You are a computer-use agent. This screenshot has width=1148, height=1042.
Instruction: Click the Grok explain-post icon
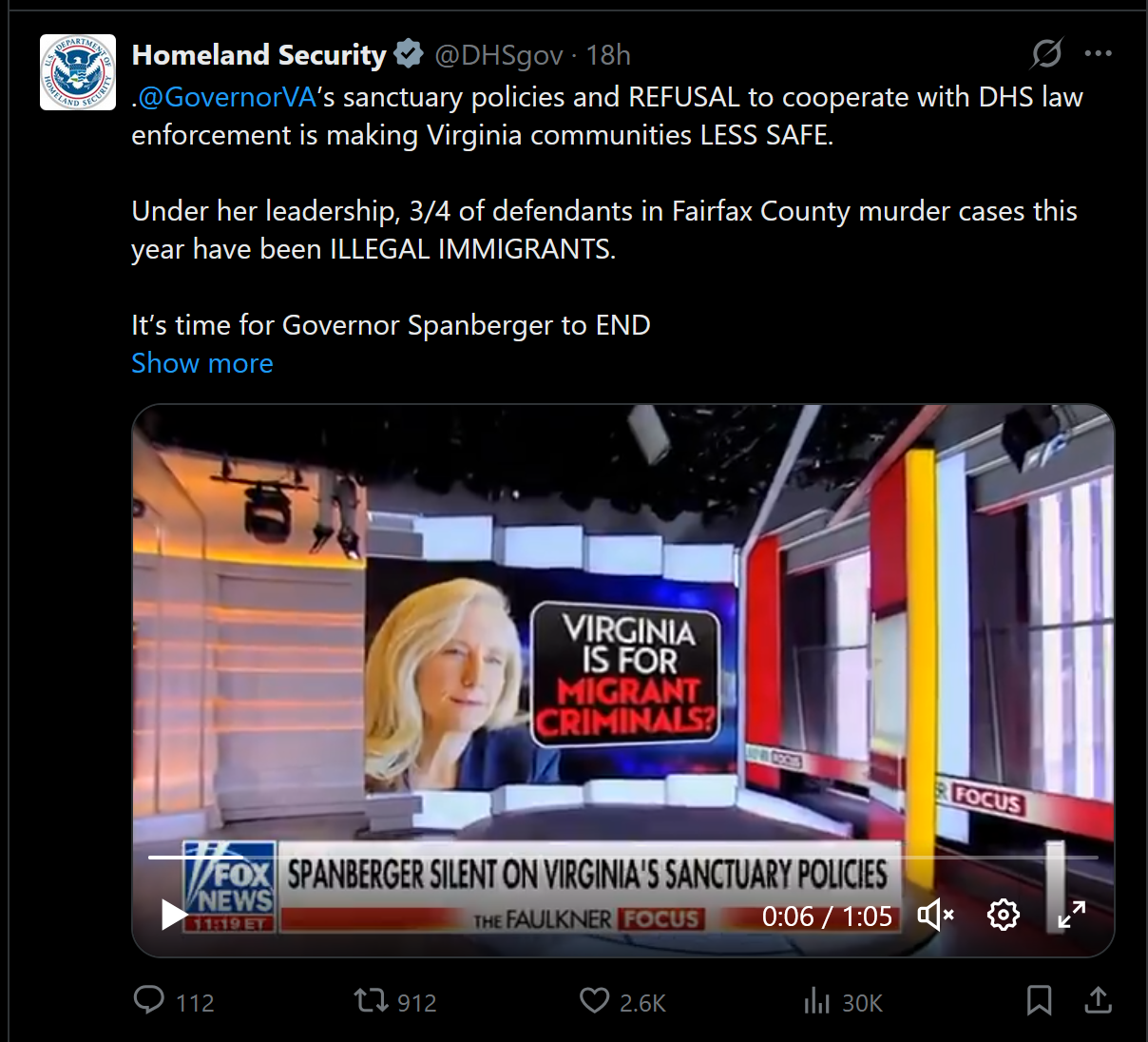pyautogui.click(x=1046, y=54)
